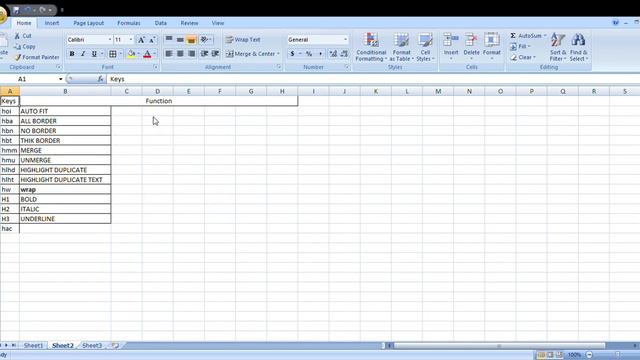The image size is (640, 360).
Task: Open the Font Color dropdown arrow
Action: pos(155,53)
